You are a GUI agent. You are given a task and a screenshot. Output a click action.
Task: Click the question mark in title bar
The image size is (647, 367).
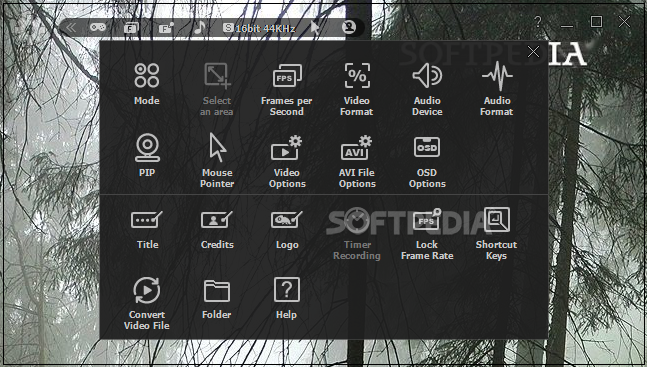538,21
